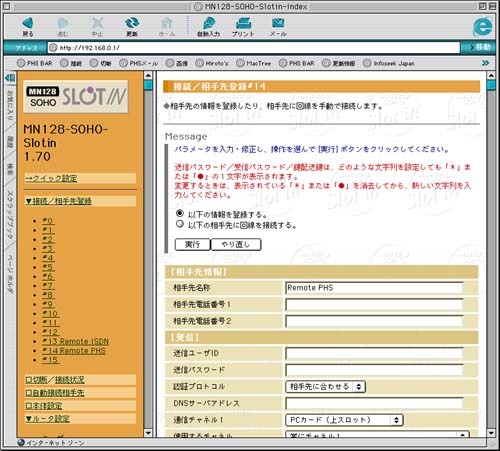Open the PHSメール favorite in favorites bar
Image resolution: width=500 pixels, height=451 pixels.
[139, 63]
